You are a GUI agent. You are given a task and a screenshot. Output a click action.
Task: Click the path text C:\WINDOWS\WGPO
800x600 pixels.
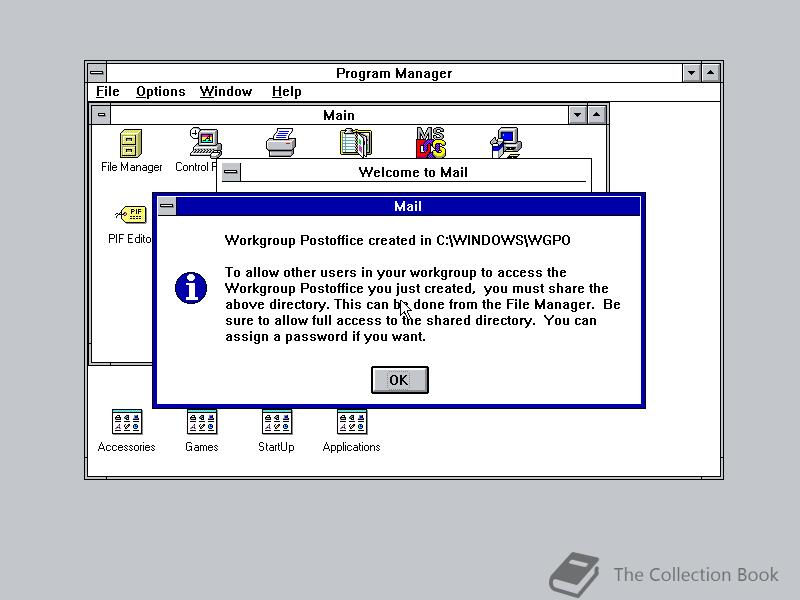click(503, 240)
